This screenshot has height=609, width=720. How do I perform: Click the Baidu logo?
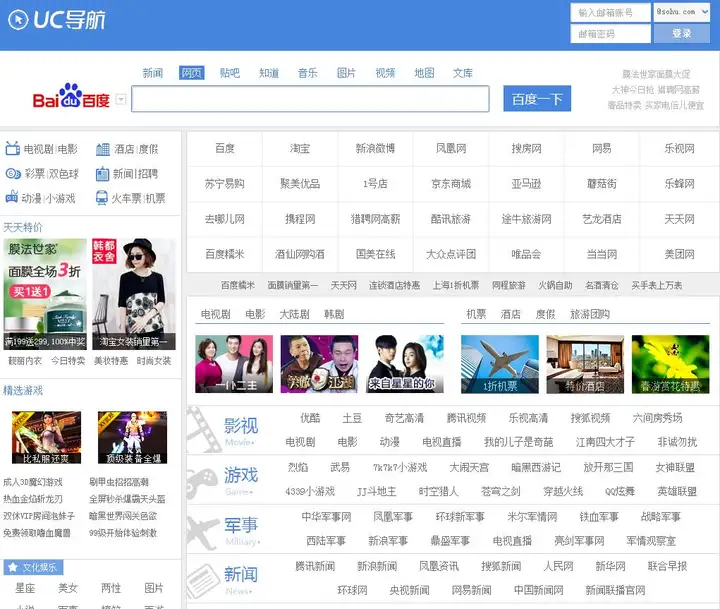click(71, 96)
